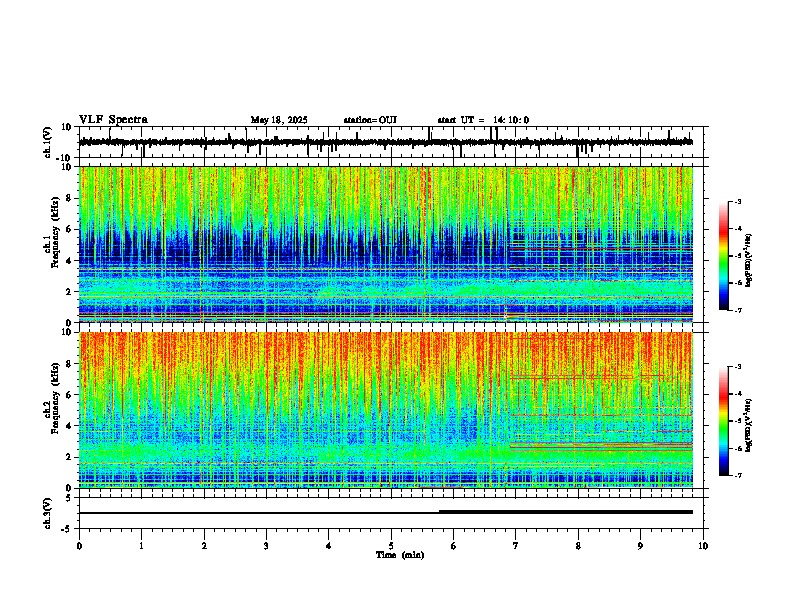Select the ch.2 colorbar log(PSD) label
Image resolution: width=792 pixels, height=612 pixels.
[x=749, y=425]
